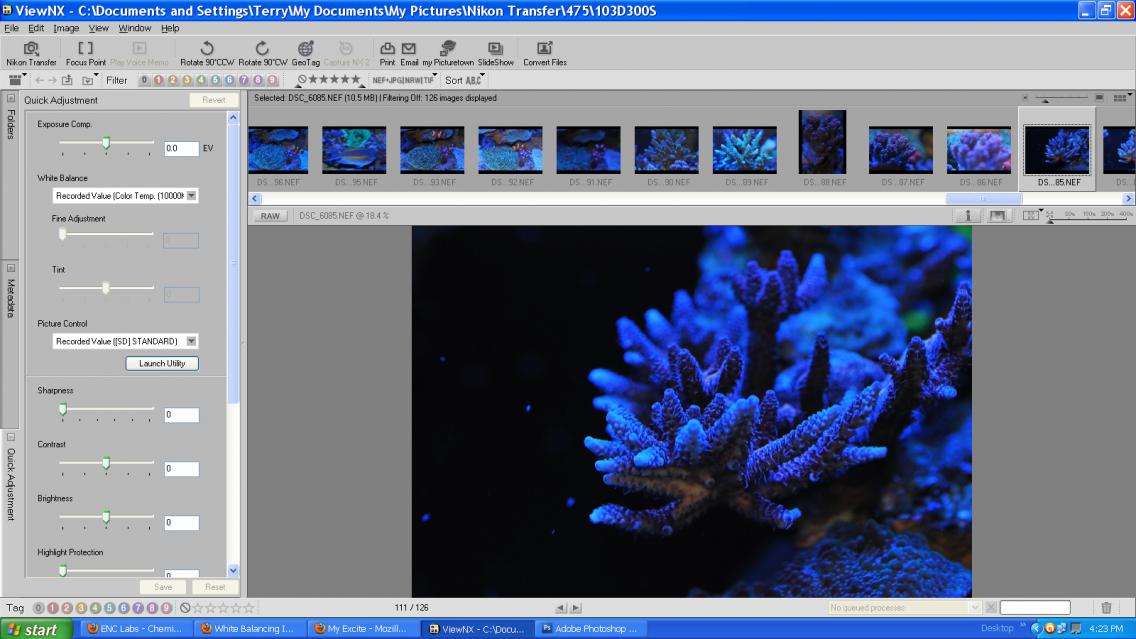
Task: Click the Email toolbar icon
Action: coord(409,54)
